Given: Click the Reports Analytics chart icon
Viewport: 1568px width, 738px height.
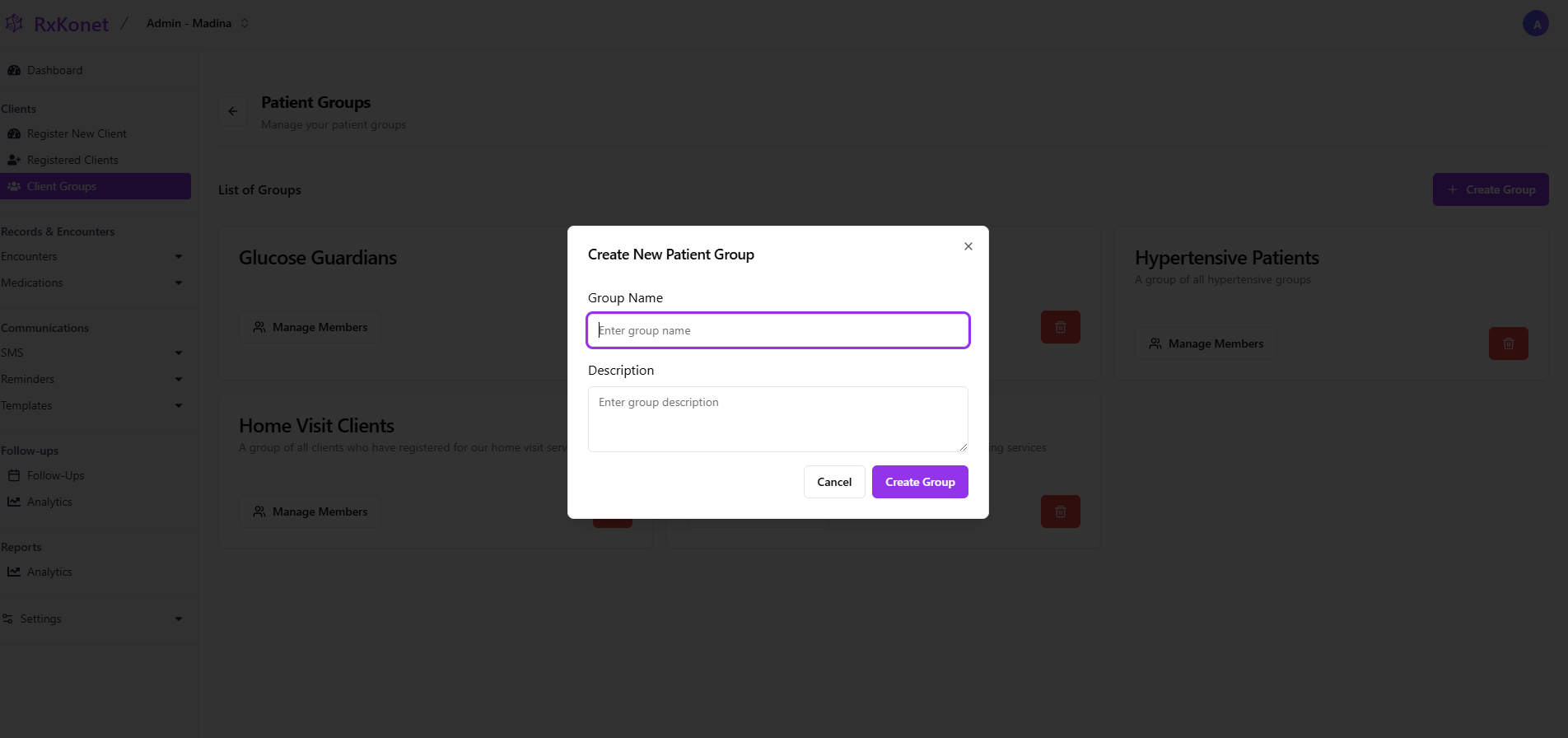Looking at the screenshot, I should 14,572.
